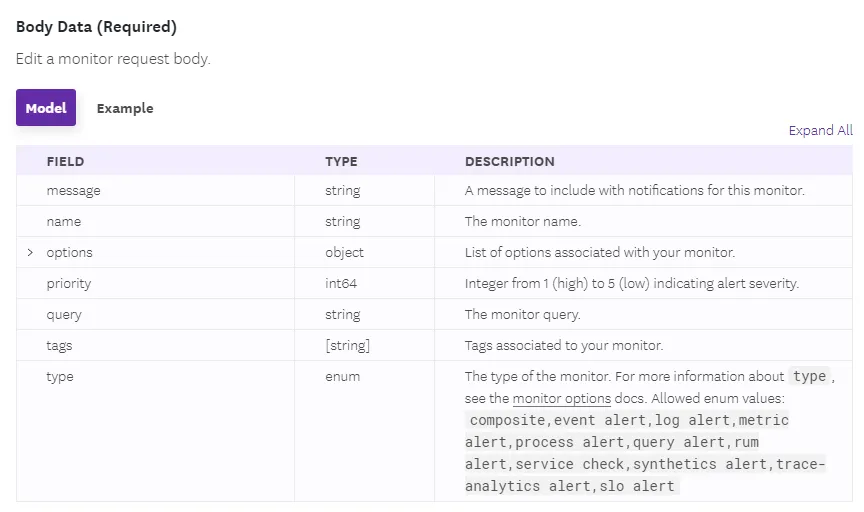Screen dimensions: 864x512
Task: Click the FIELD column header
Action: [65, 161]
